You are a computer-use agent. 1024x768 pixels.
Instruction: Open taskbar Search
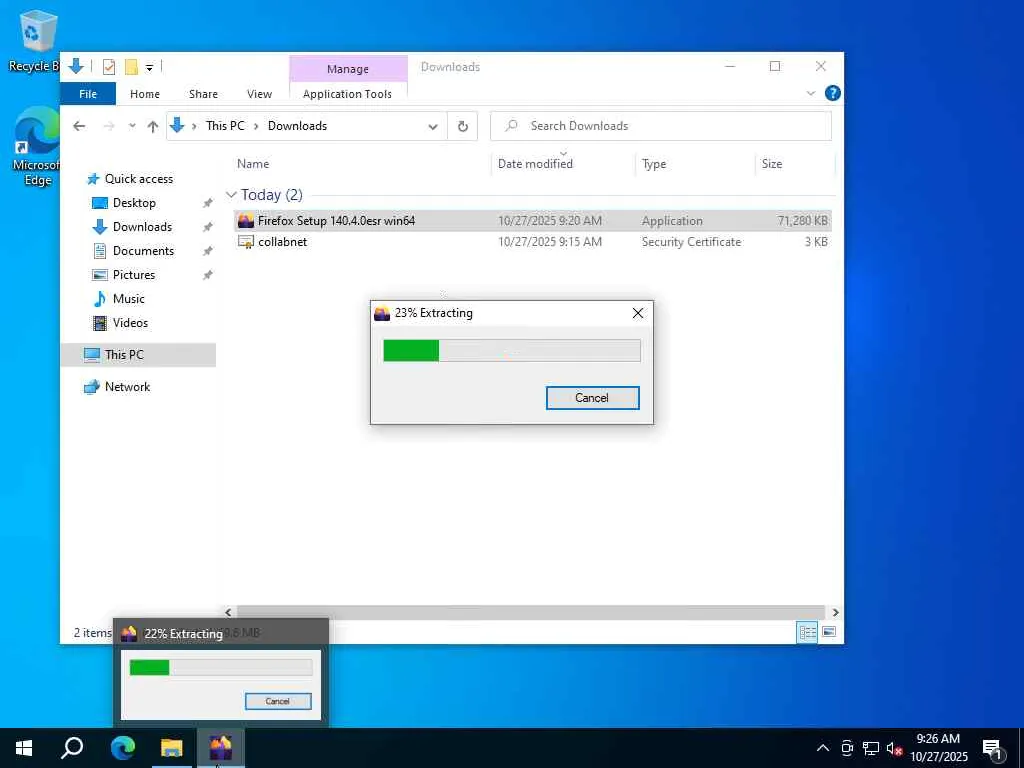(72, 748)
